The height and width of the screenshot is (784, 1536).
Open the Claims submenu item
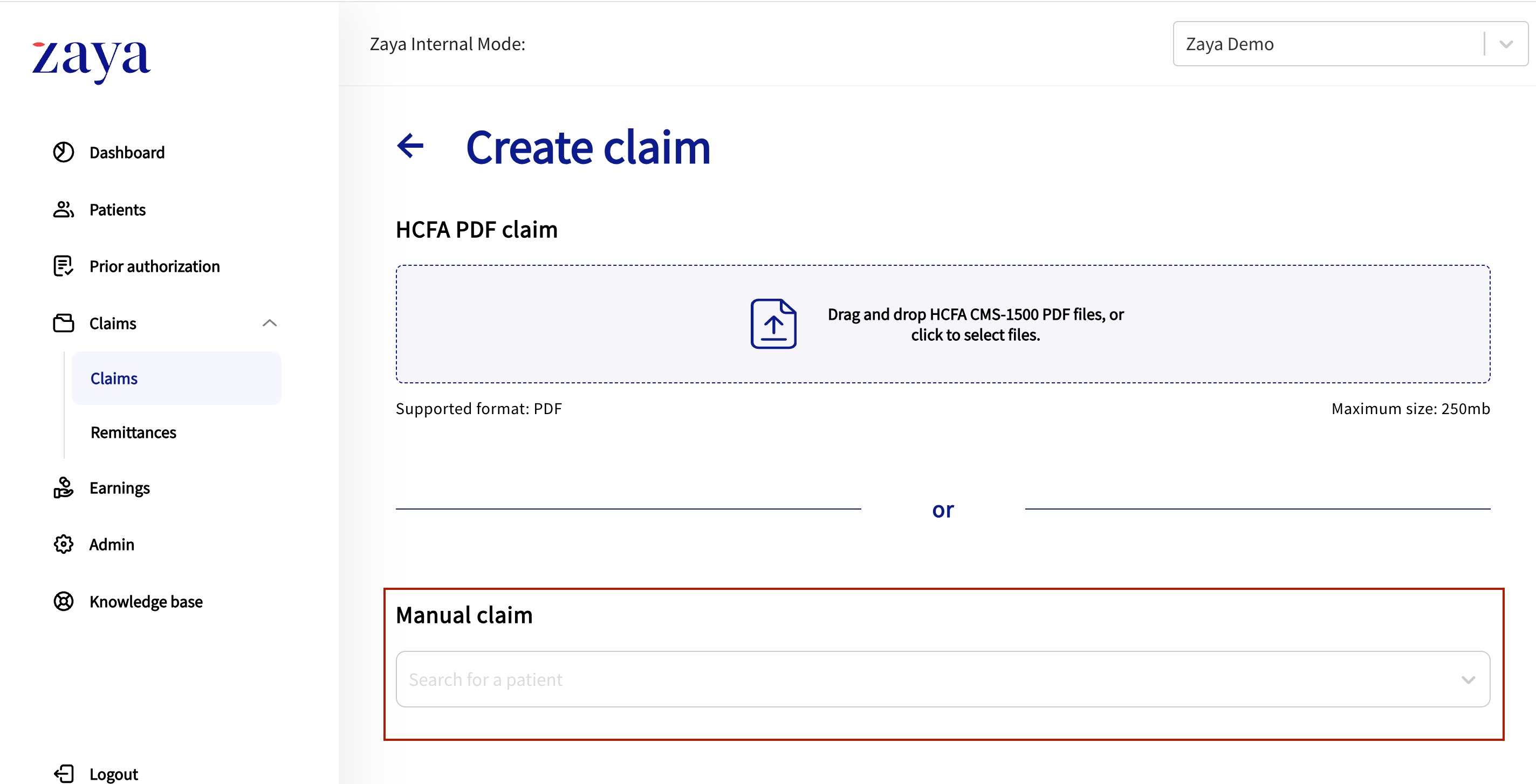[x=114, y=379]
